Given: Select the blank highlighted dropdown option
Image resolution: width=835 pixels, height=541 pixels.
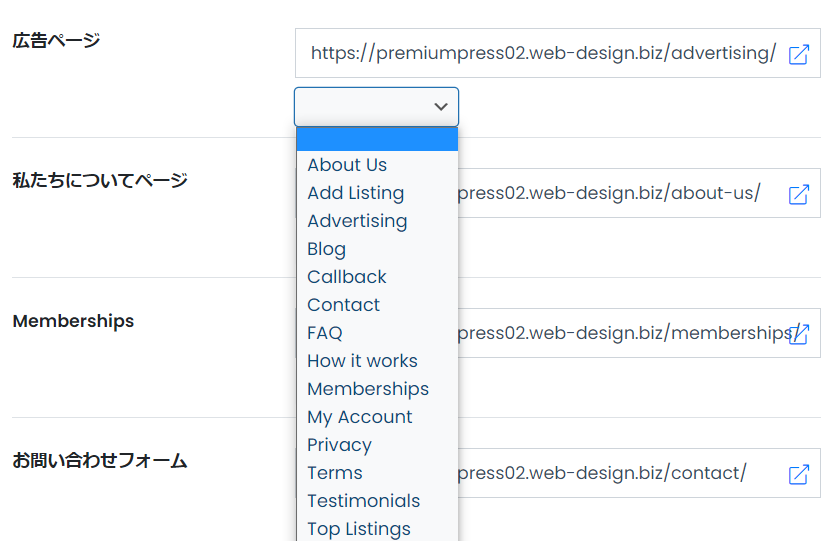Looking at the screenshot, I should pyautogui.click(x=377, y=138).
